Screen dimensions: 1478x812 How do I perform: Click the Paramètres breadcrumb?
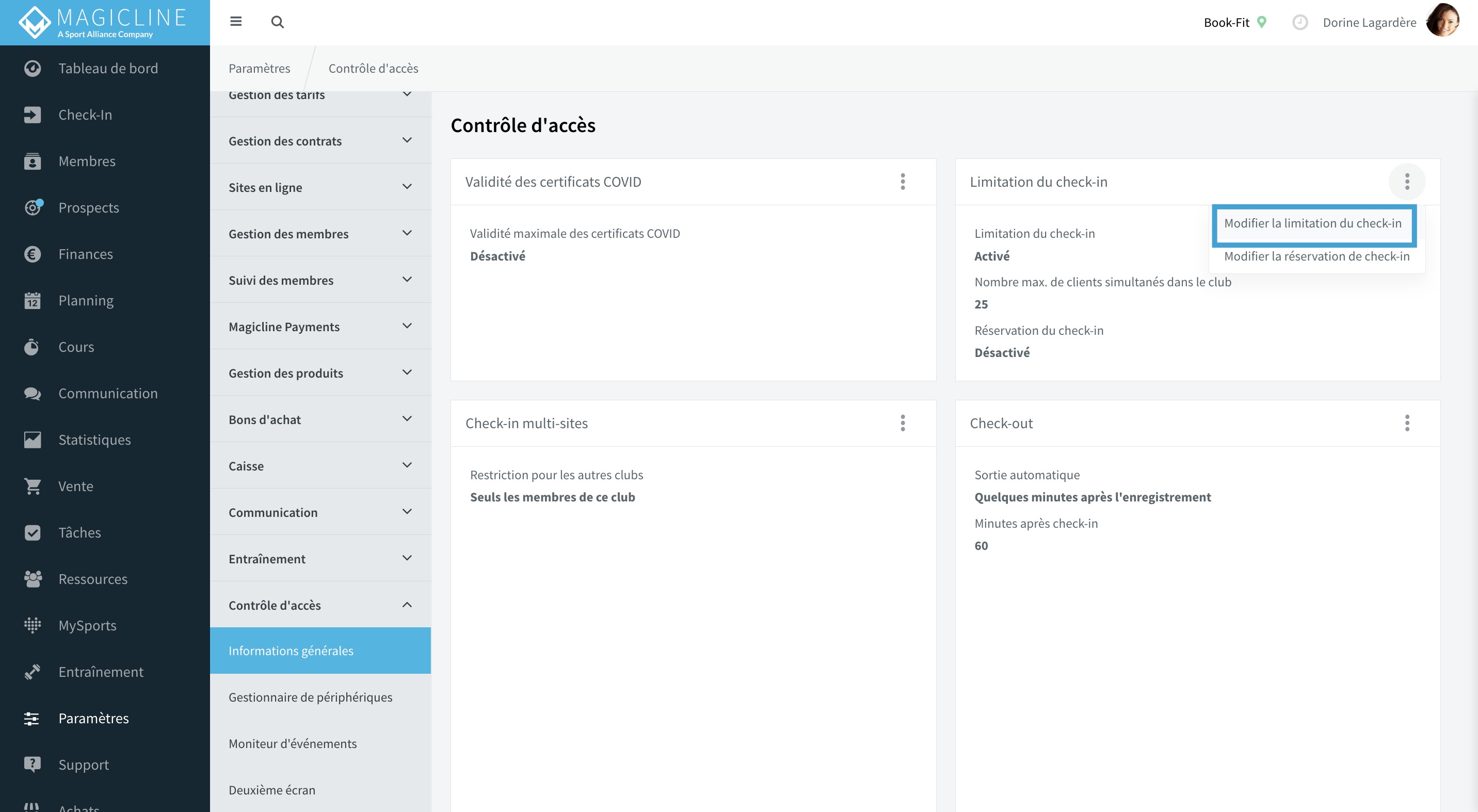coord(260,68)
